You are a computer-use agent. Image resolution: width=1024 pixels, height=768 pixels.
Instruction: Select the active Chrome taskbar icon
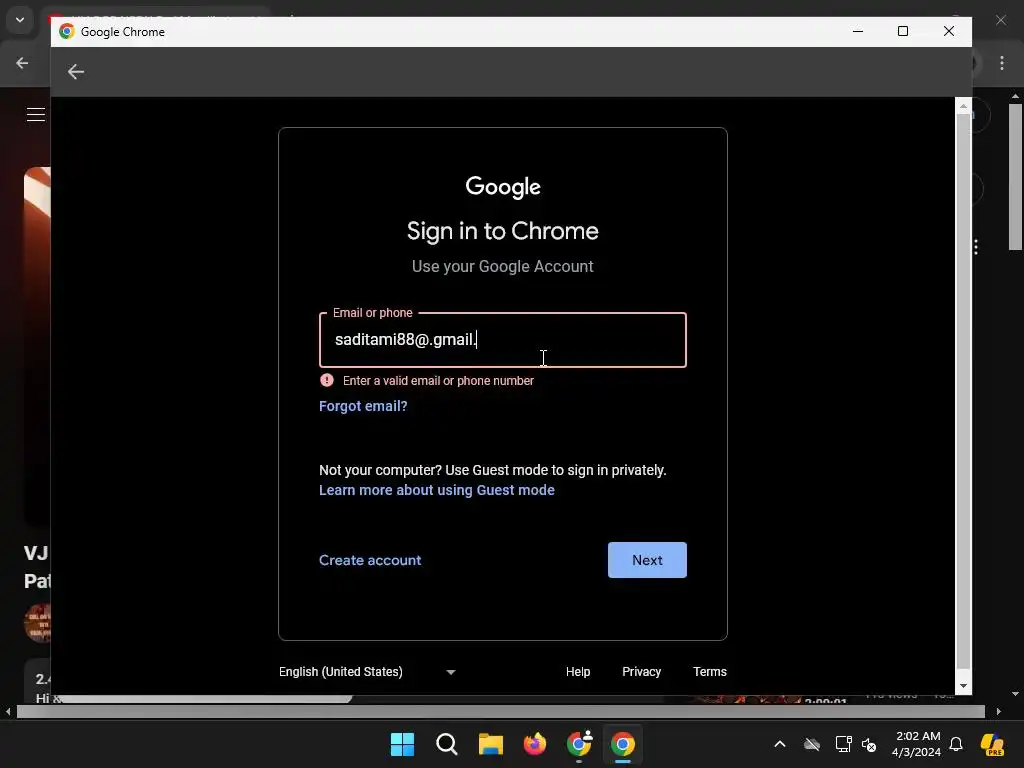tap(622, 744)
